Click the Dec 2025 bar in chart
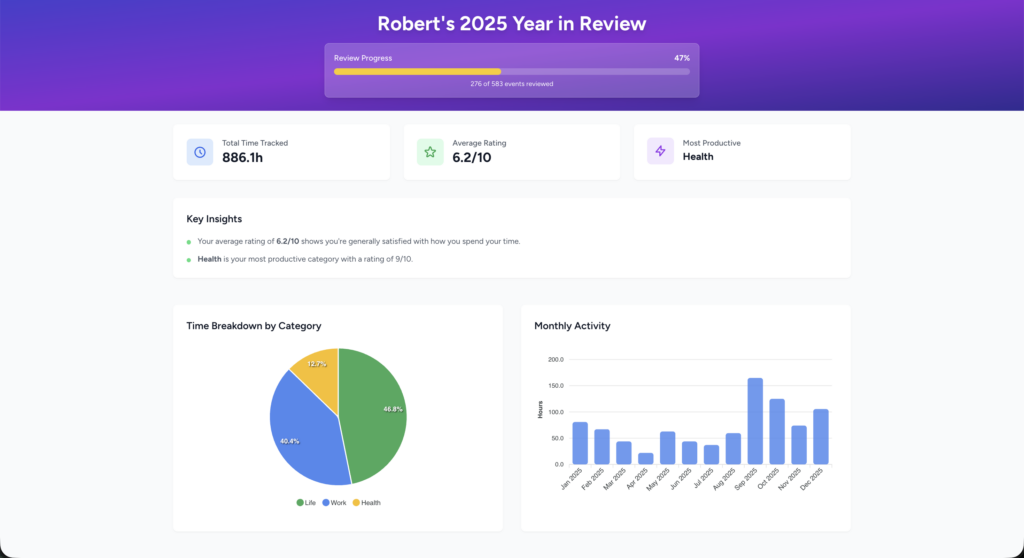This screenshot has width=1024, height=558. [821, 436]
